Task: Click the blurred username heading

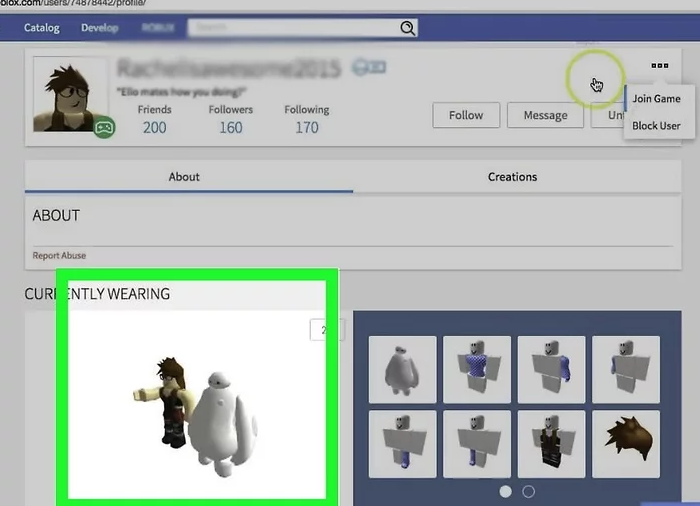Action: point(229,68)
